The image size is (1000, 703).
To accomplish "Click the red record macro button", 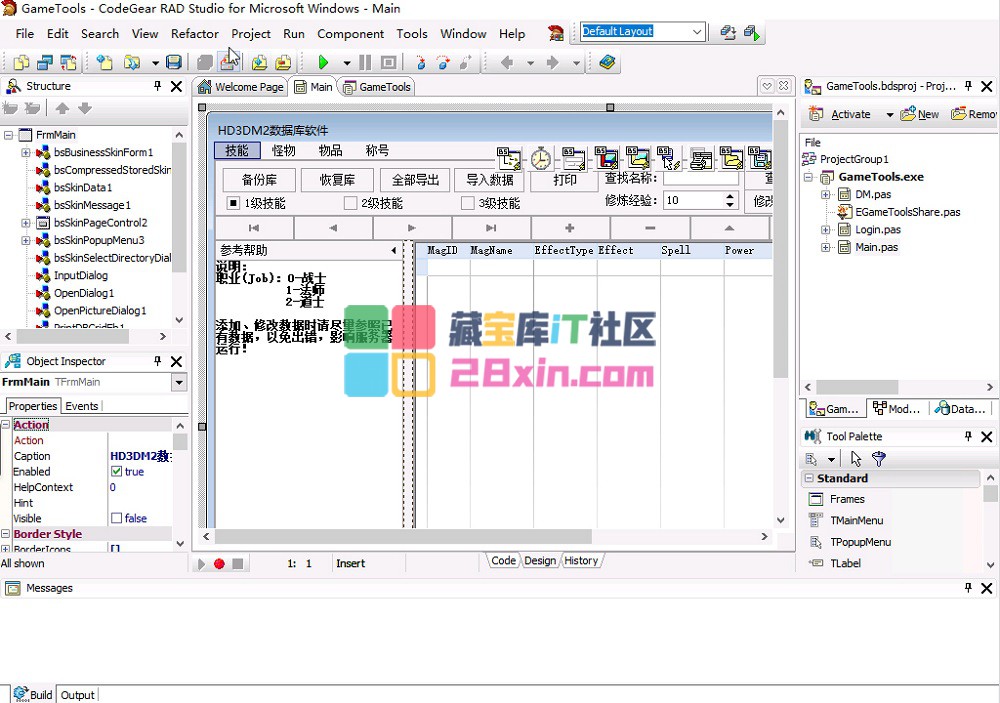I will 219,564.
